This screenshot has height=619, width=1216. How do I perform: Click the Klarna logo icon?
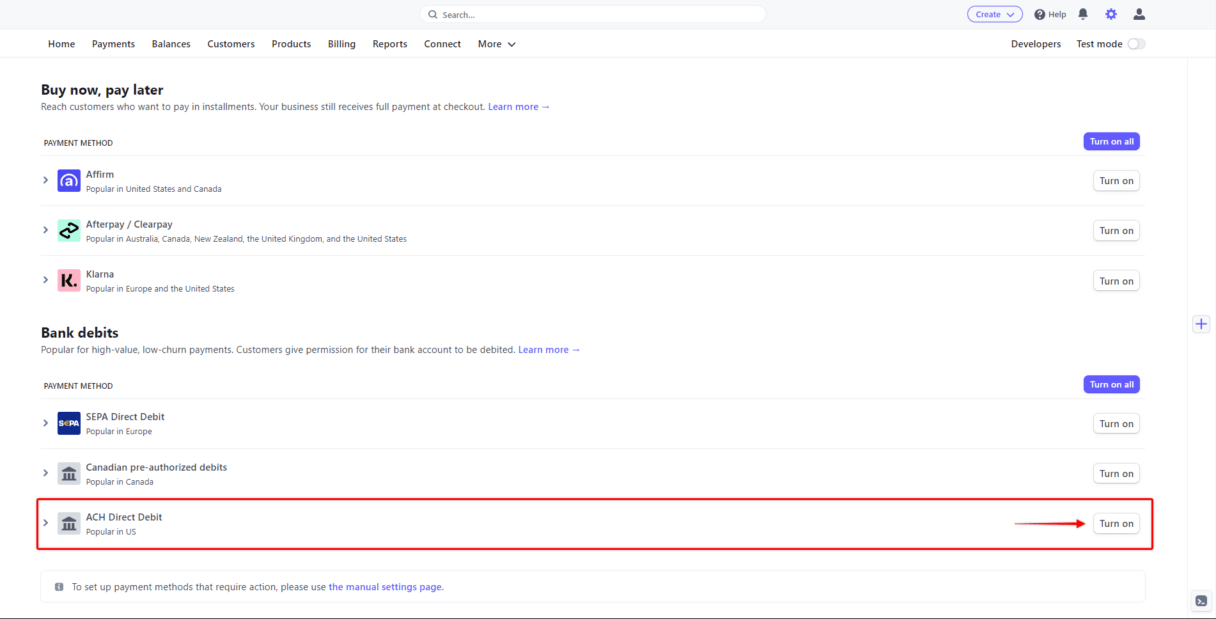[x=69, y=281]
